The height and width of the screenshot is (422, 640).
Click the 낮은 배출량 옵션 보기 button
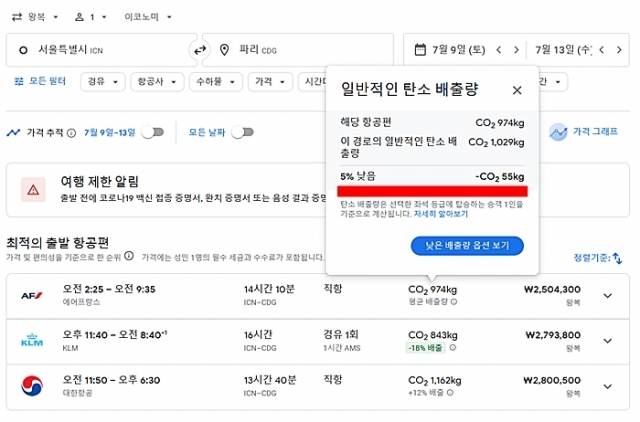click(x=467, y=246)
